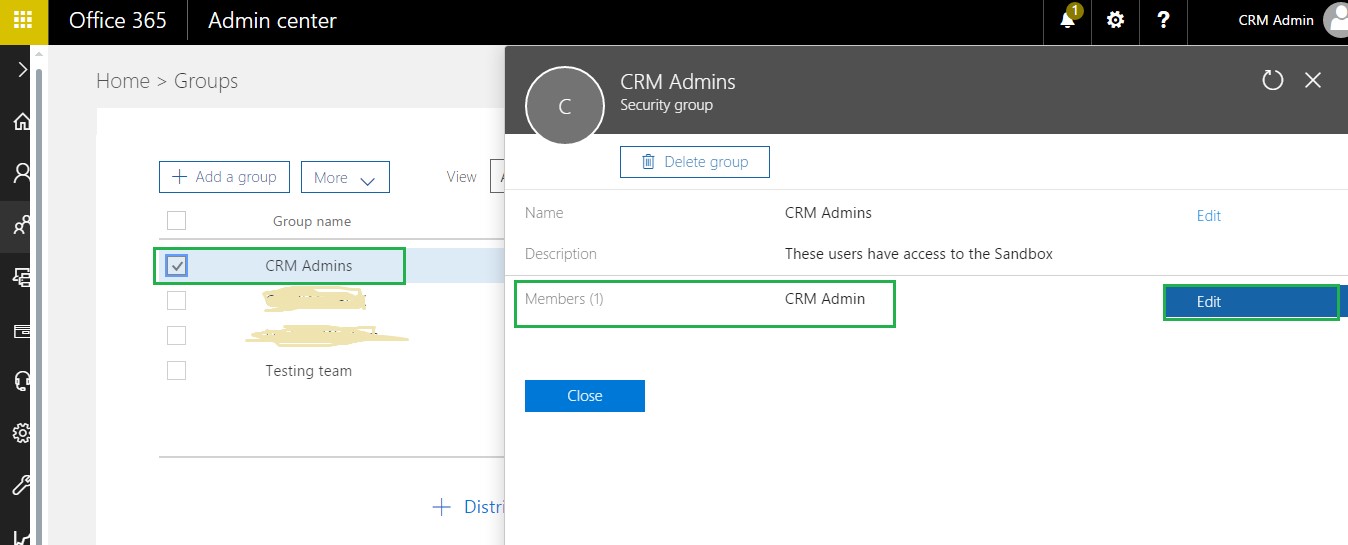Click the plus Distribution link
1348x545 pixels.
click(469, 507)
